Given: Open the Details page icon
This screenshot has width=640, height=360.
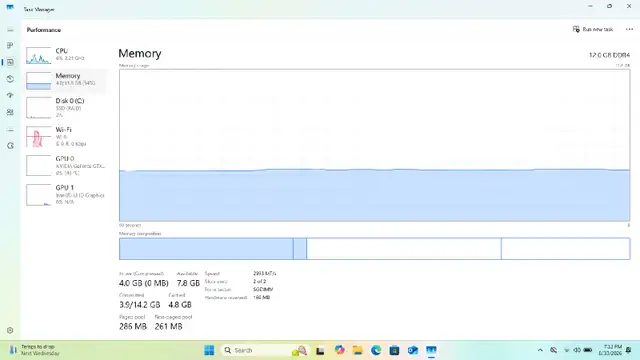Looking at the screenshot, I should coord(10,129).
